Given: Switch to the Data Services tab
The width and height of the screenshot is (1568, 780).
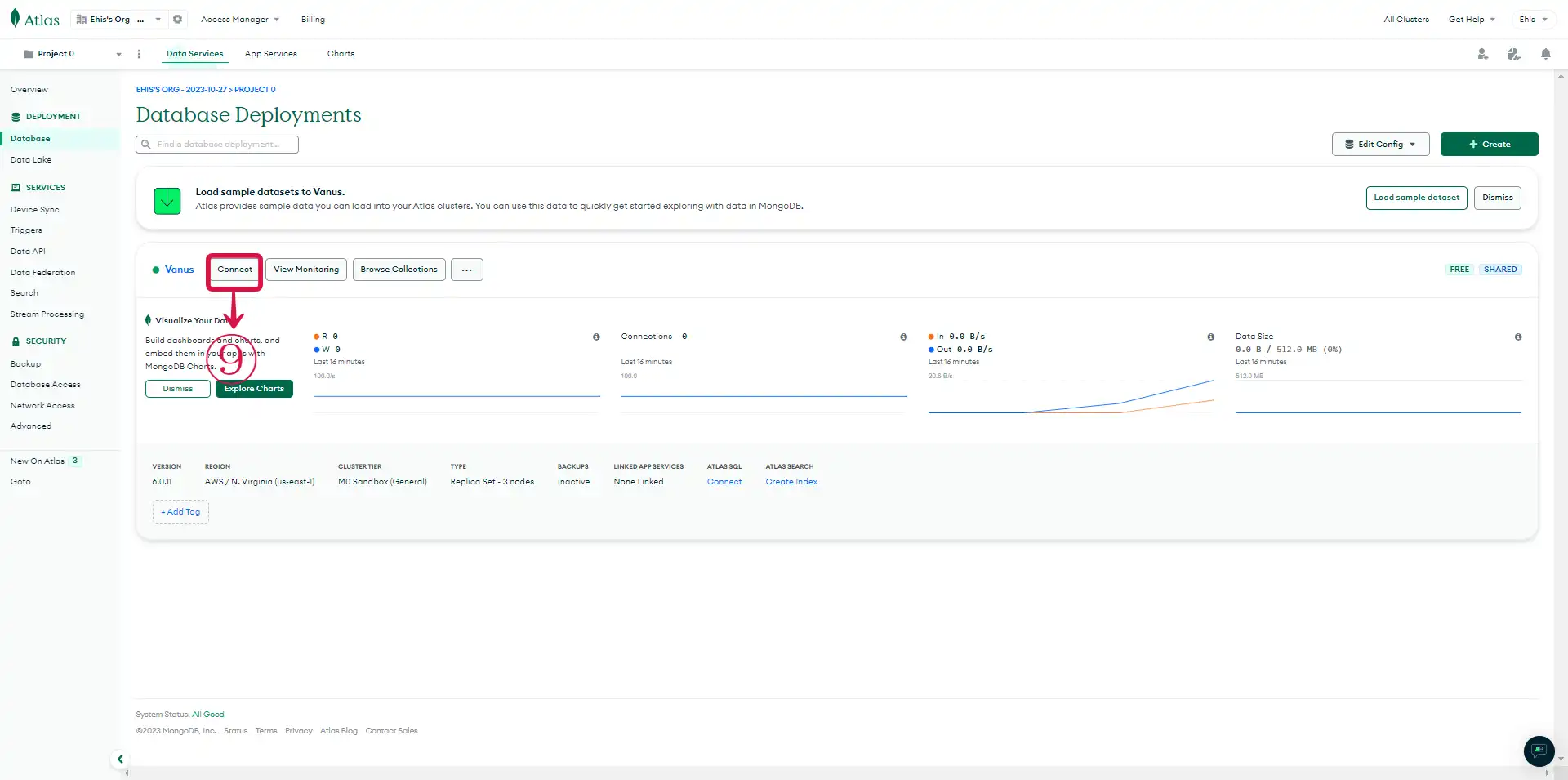Looking at the screenshot, I should [x=194, y=54].
